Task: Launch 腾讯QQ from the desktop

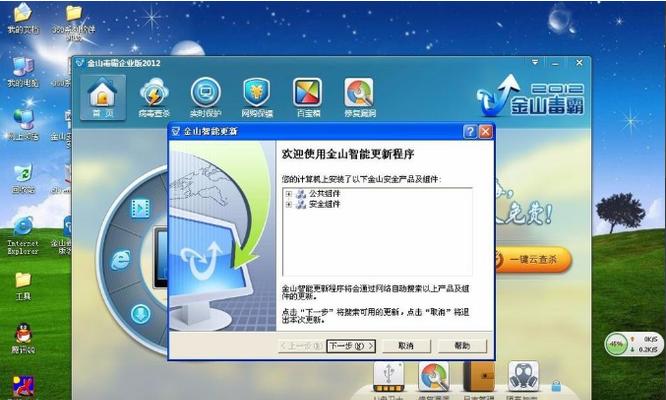Action: coord(23,338)
